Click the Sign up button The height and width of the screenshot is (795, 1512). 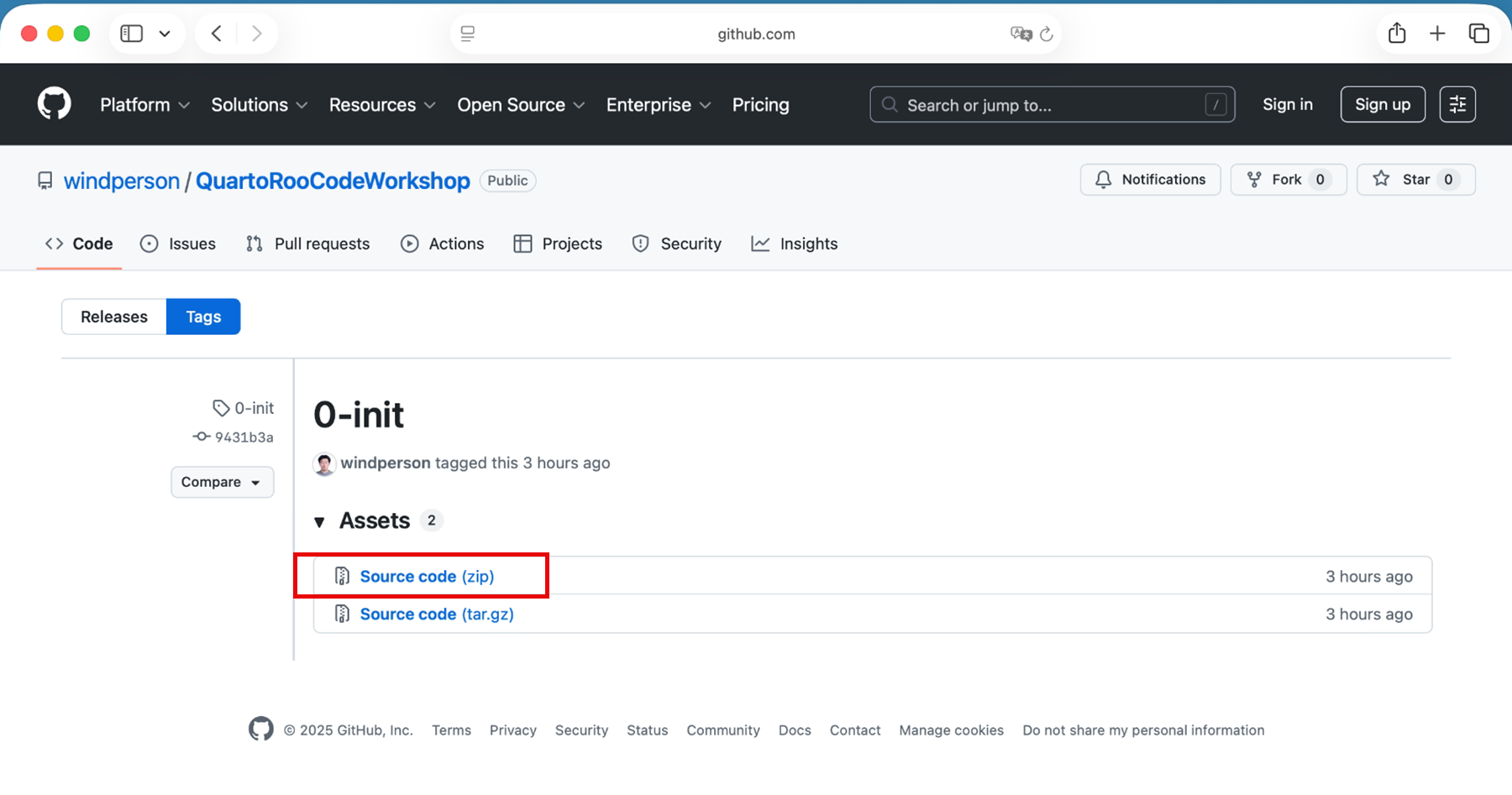(x=1382, y=104)
